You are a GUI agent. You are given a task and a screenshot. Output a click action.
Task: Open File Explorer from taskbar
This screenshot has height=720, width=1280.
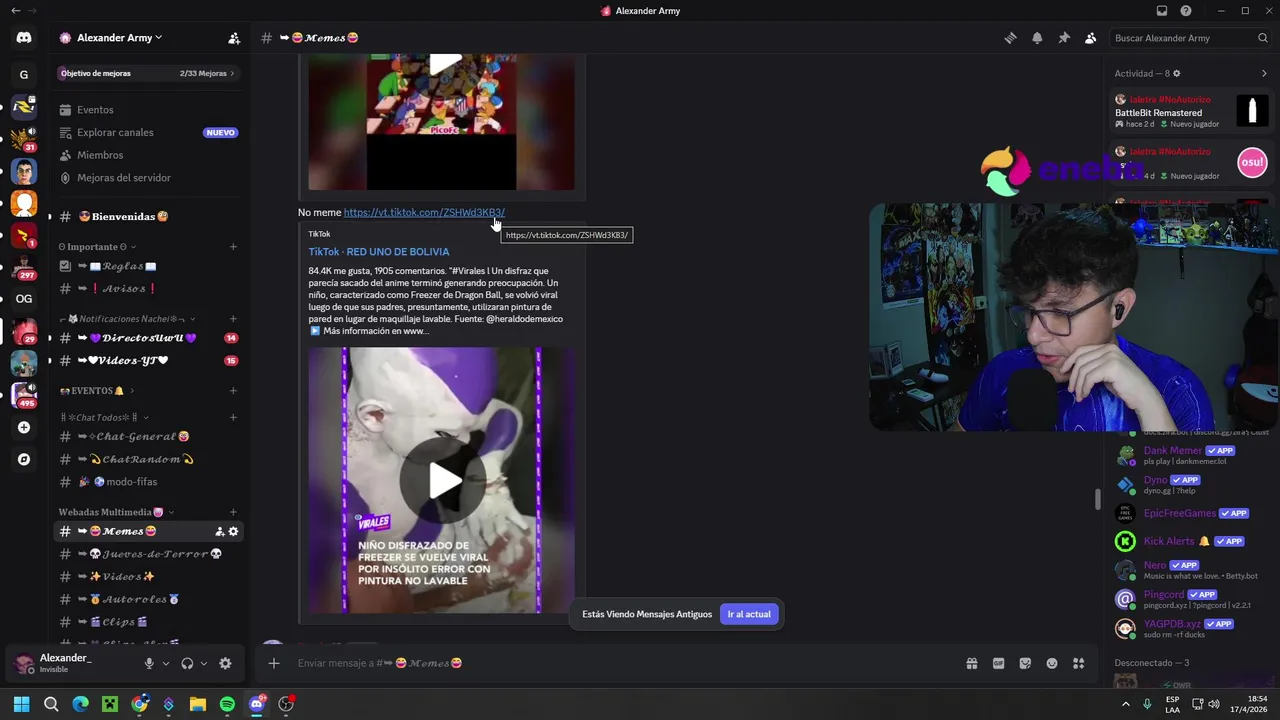point(198,704)
